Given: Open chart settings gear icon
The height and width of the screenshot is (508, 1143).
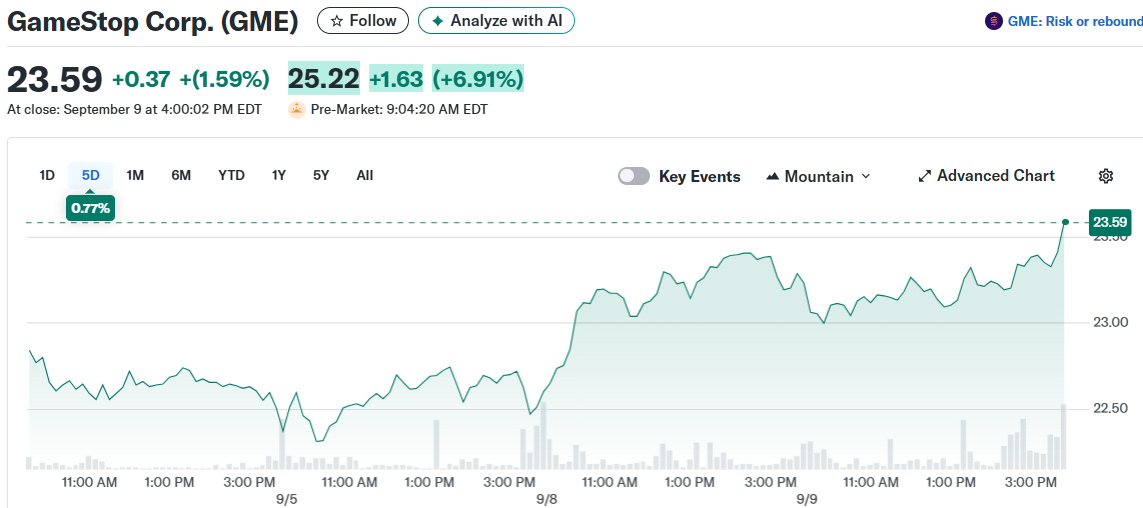Looking at the screenshot, I should (x=1106, y=176).
